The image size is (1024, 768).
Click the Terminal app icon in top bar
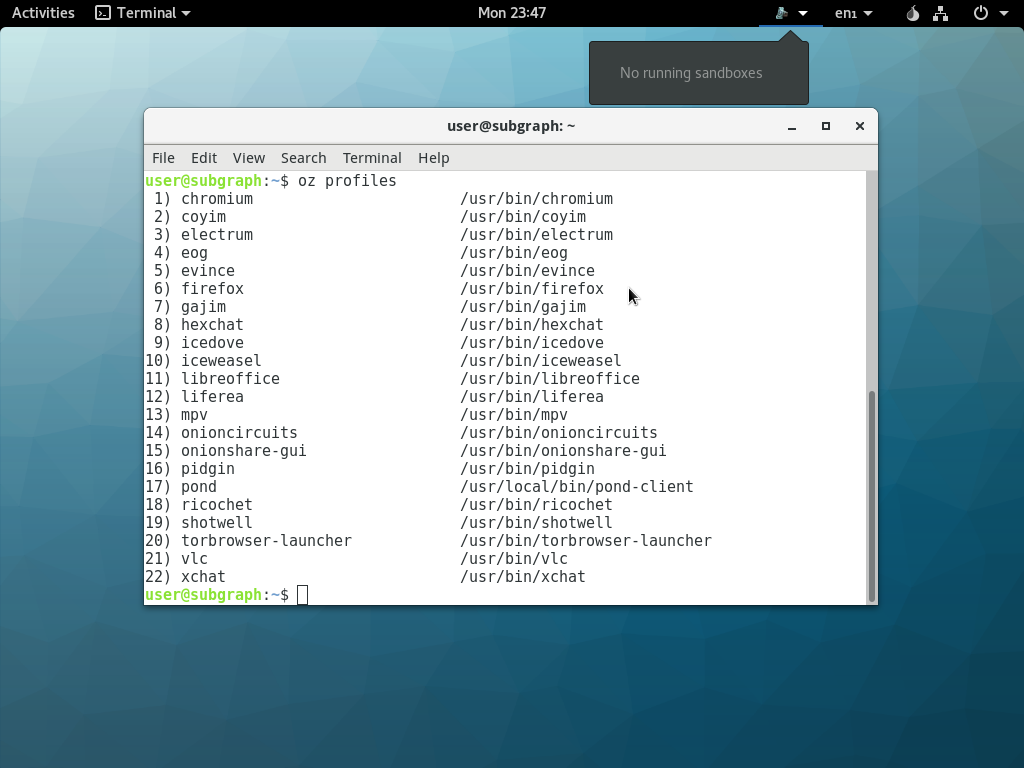point(103,13)
